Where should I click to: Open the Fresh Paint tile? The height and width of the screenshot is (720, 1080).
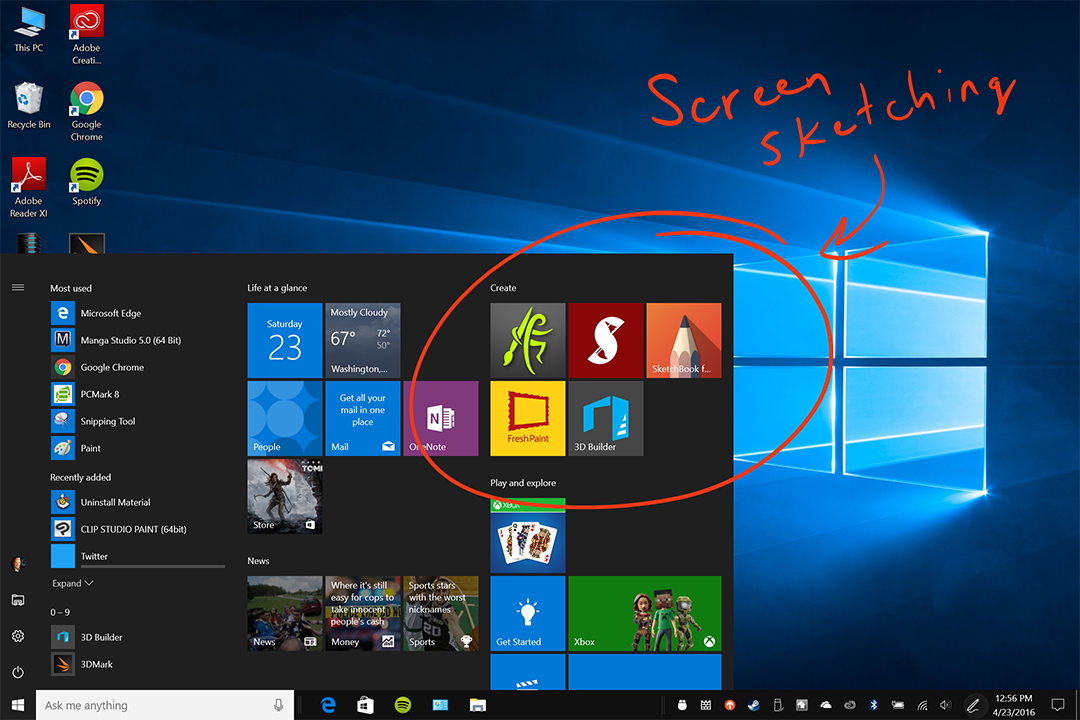[x=528, y=418]
